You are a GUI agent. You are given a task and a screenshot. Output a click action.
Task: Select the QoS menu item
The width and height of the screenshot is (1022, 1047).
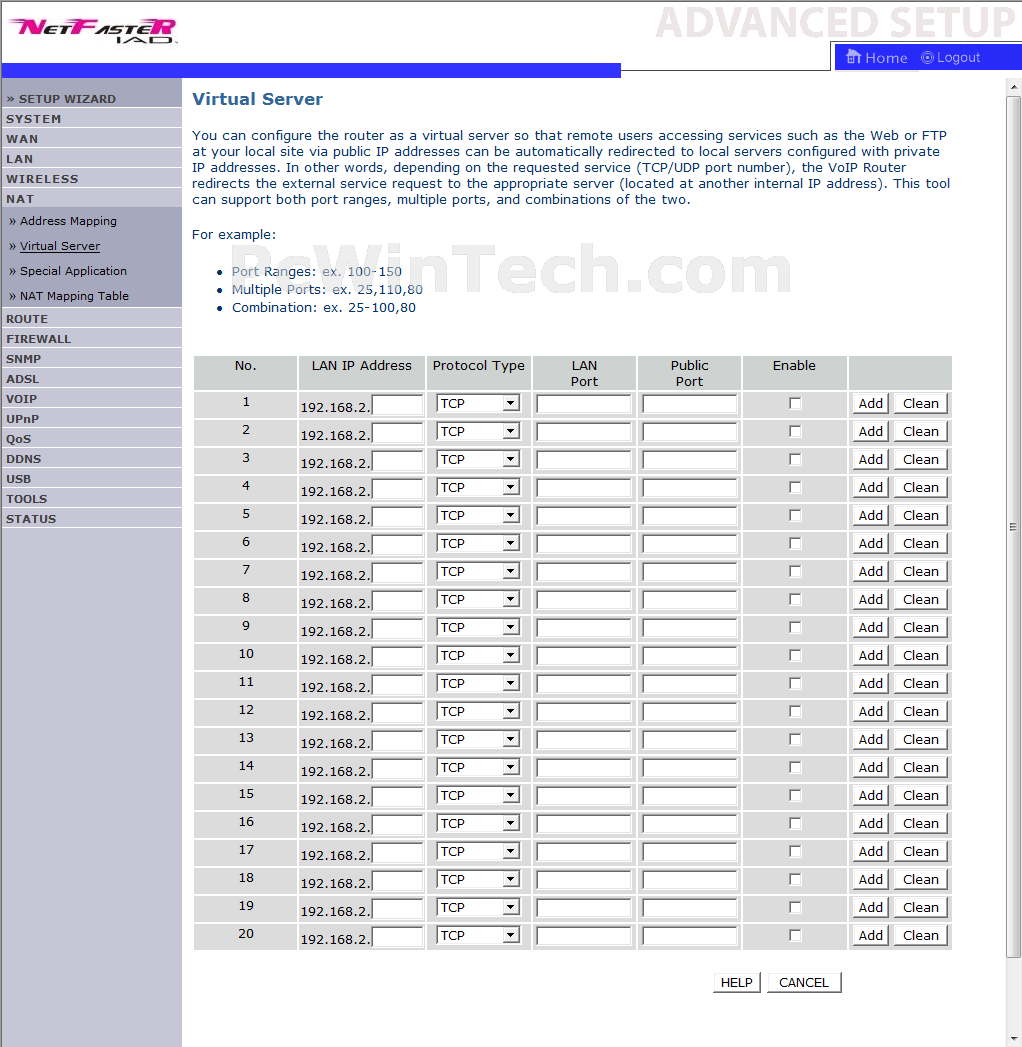coord(19,439)
